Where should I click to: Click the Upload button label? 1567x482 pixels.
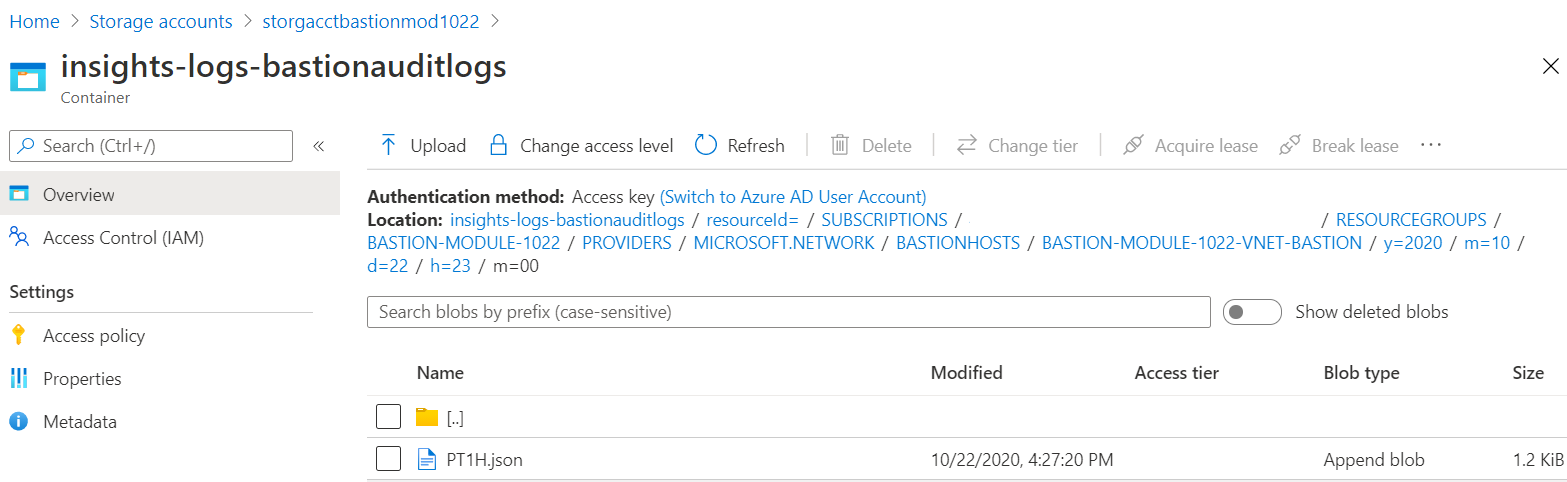coord(438,146)
